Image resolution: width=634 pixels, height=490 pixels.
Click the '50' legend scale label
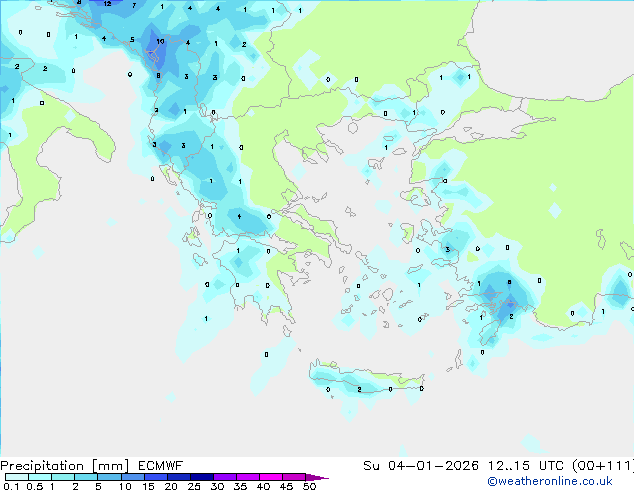coord(309,486)
